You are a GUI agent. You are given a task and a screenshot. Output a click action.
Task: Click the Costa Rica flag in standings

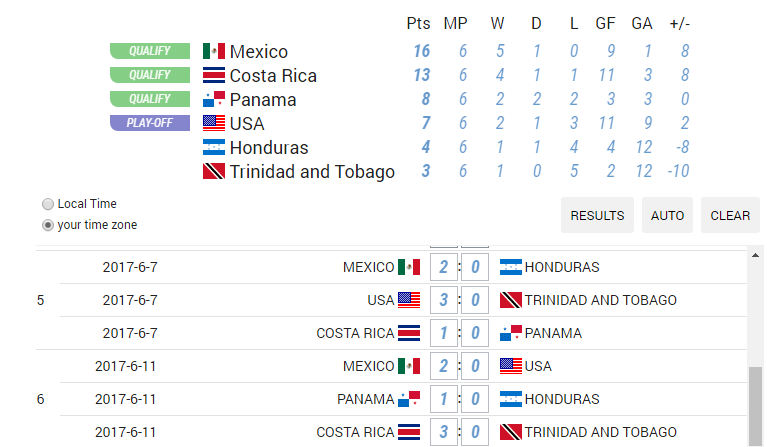[214, 75]
